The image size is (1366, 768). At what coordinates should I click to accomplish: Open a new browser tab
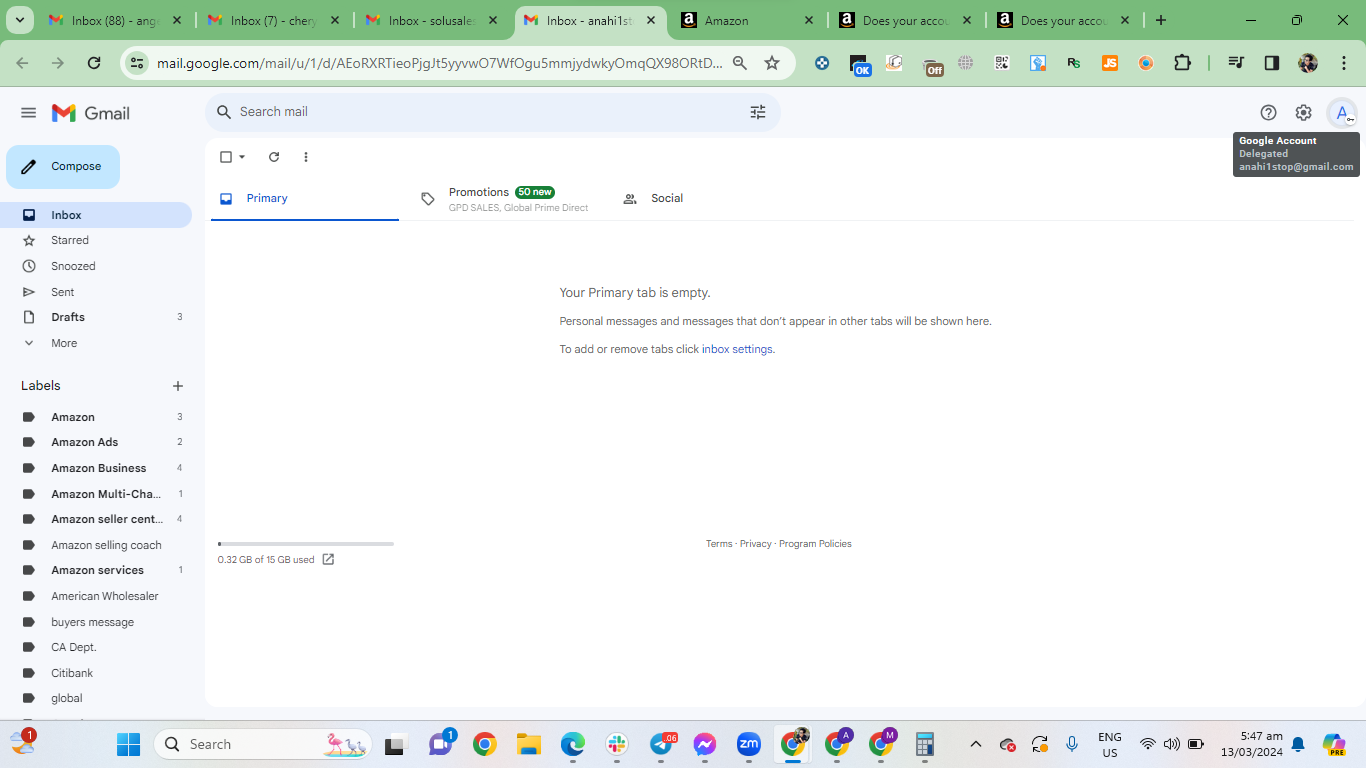(x=1161, y=20)
